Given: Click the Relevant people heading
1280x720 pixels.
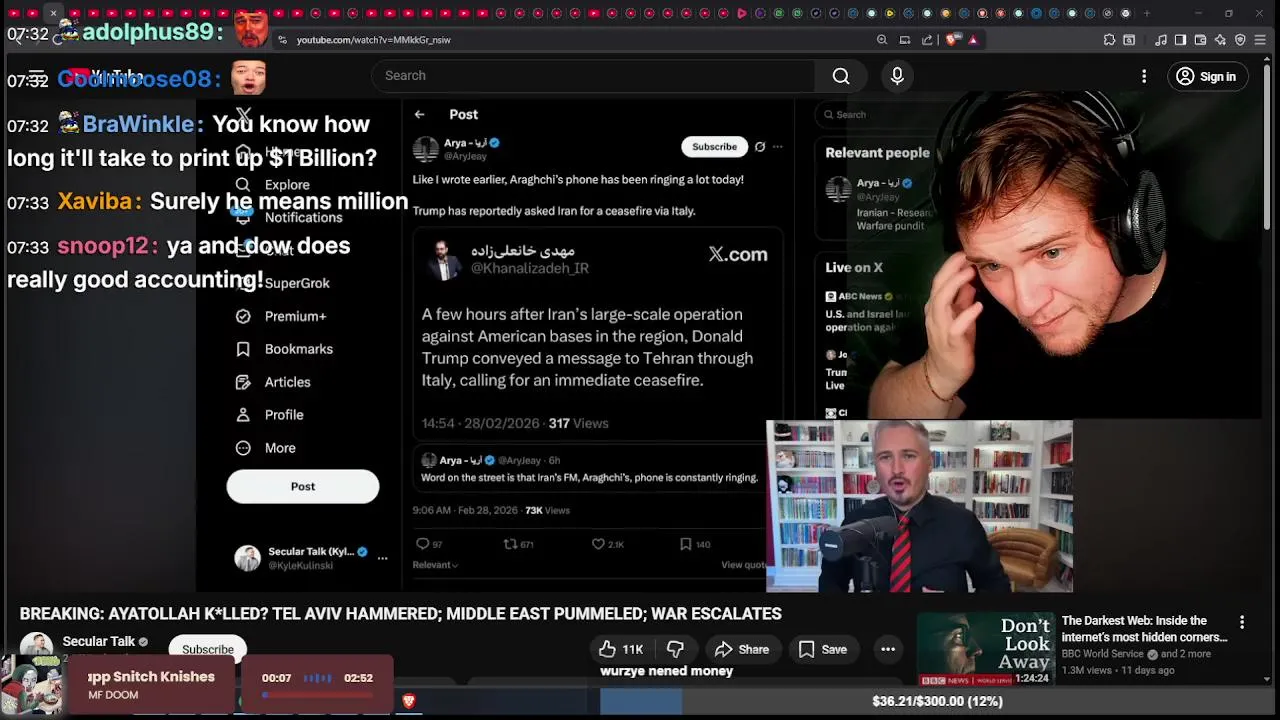Looking at the screenshot, I should [x=877, y=153].
